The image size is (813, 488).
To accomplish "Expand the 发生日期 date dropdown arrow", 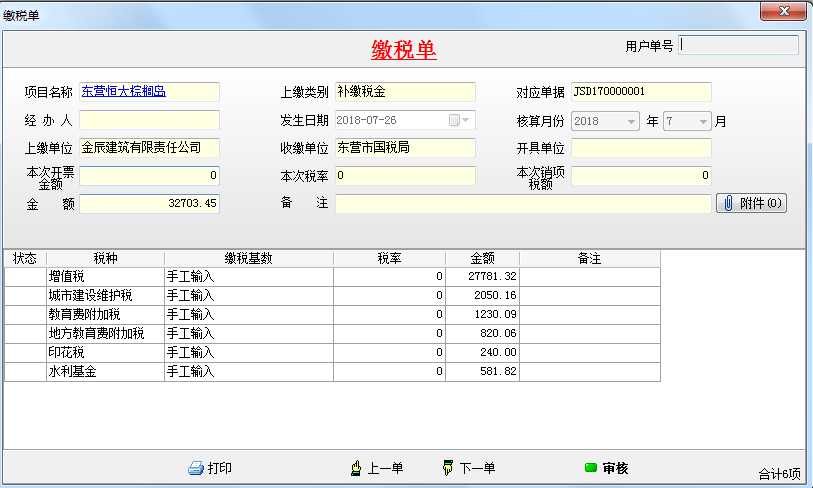I will point(467,120).
